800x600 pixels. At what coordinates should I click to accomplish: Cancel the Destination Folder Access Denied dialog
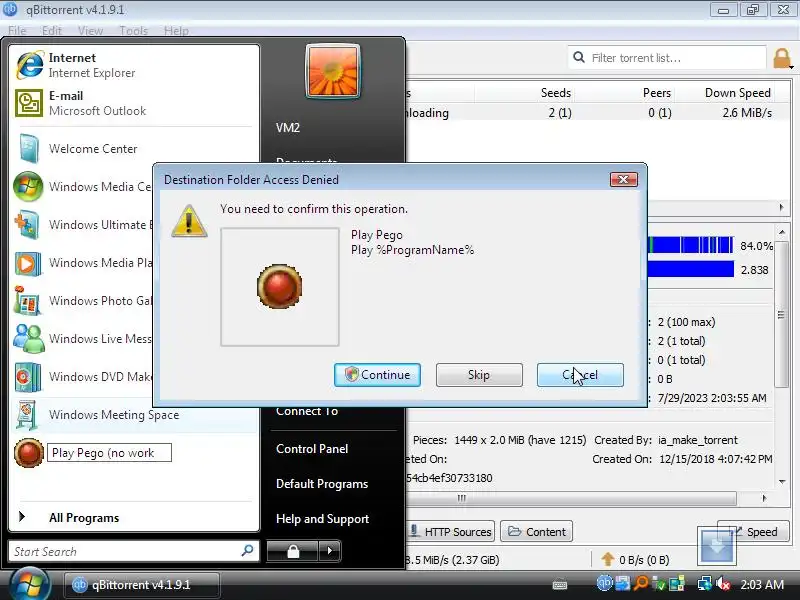click(x=580, y=374)
